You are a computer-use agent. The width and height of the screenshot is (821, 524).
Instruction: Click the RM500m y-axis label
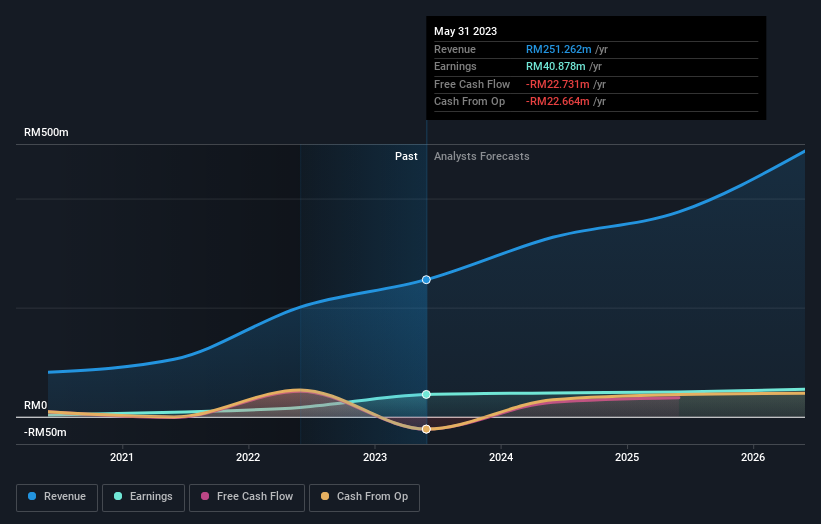46,132
